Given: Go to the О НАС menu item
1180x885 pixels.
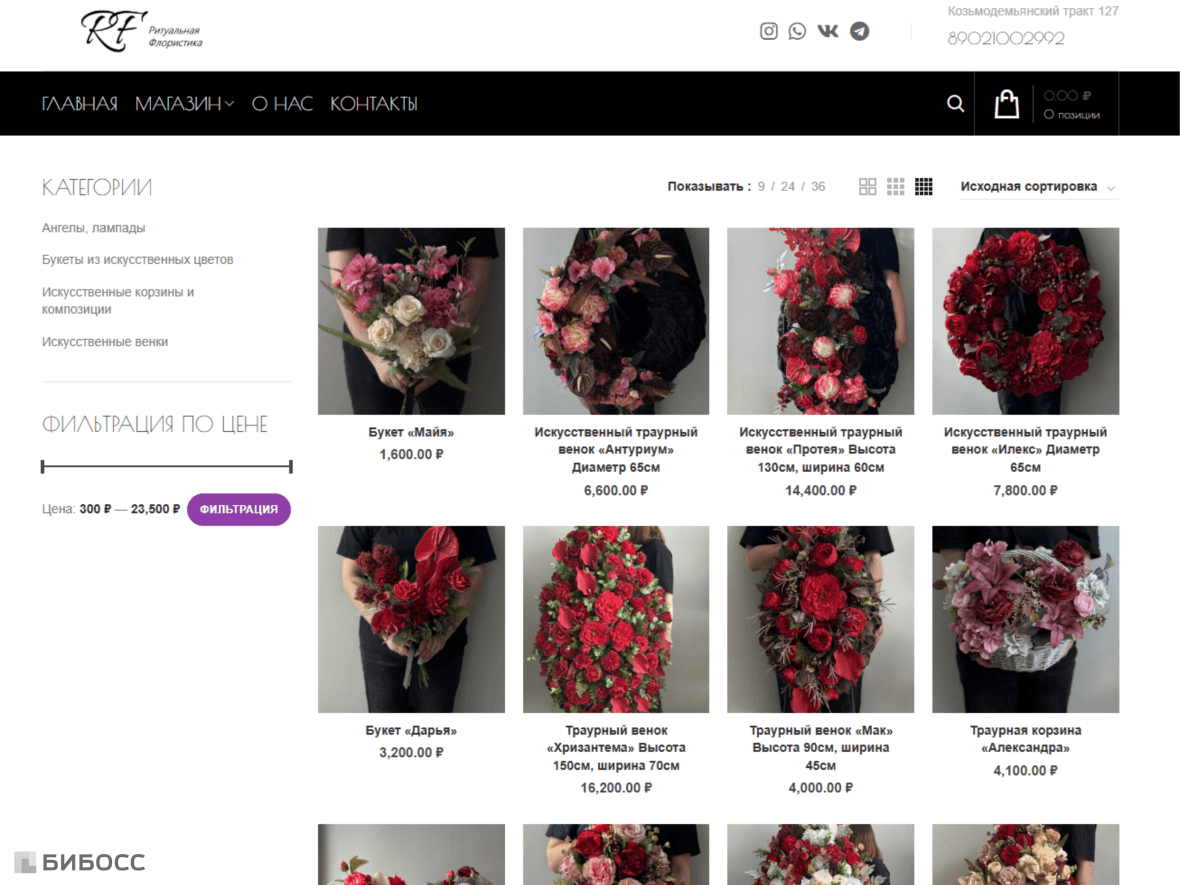Looking at the screenshot, I should point(282,104).
